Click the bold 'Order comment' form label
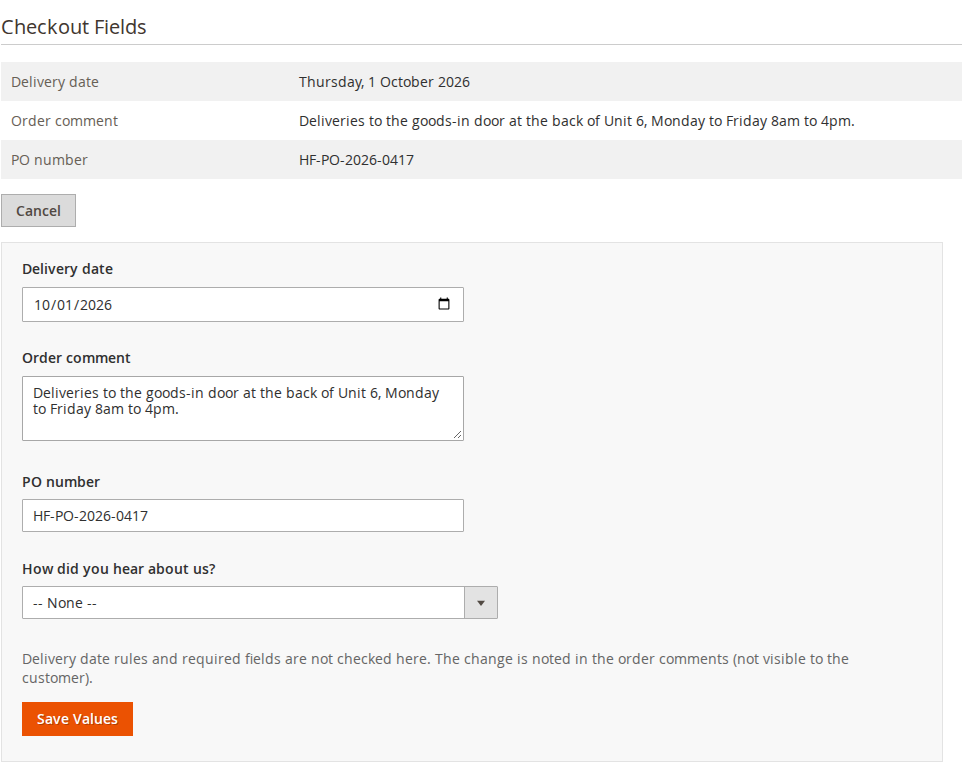Image resolution: width=962 pixels, height=762 pixels. tap(76, 358)
